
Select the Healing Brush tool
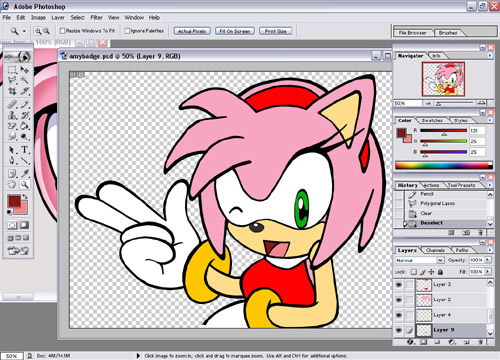pyautogui.click(x=12, y=105)
